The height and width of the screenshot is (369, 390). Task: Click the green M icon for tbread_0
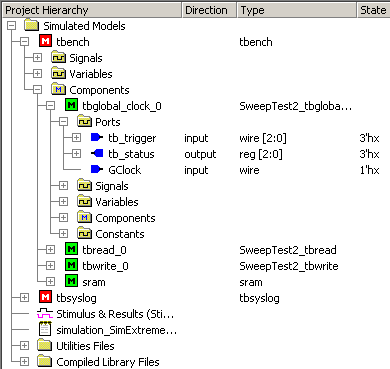pyautogui.click(x=71, y=249)
